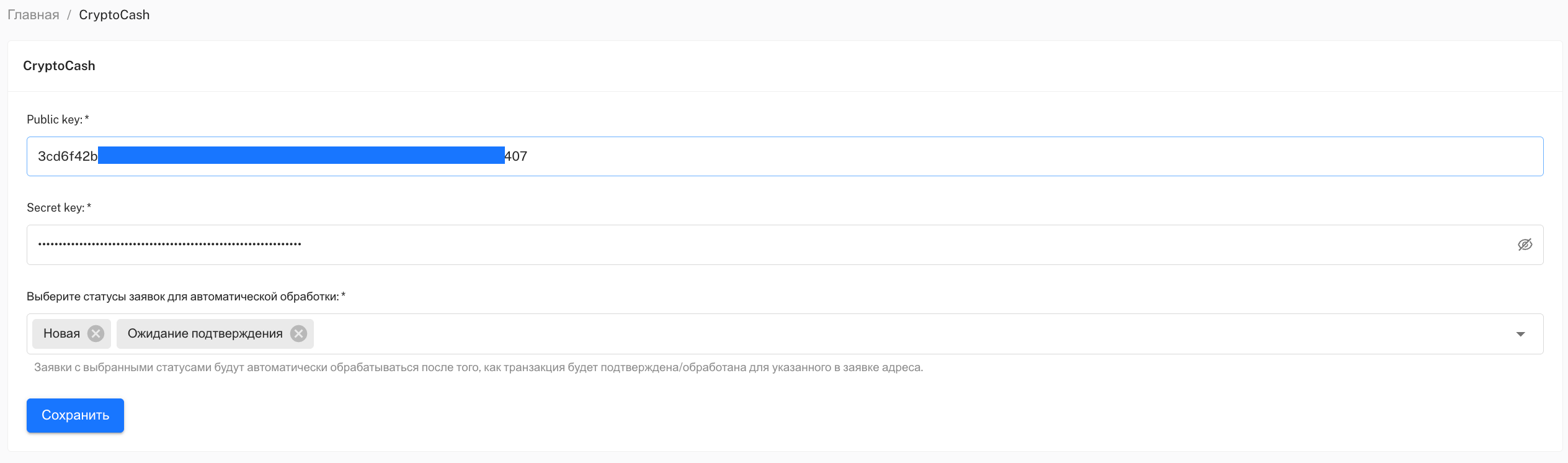Click empty area of Public key field
Viewport: 1568px width, 463px height.
coord(992,156)
